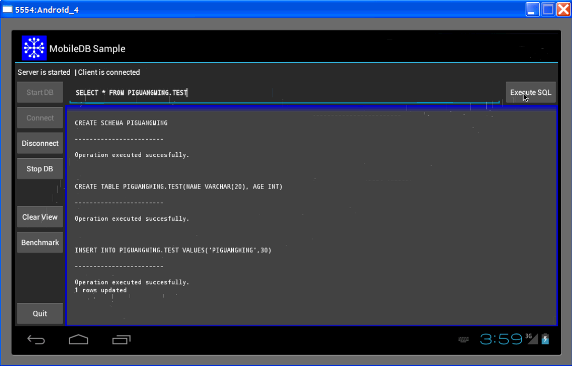Screen dimensions: 572x366
Task: Select the 'Client is connected' status text
Action: pos(109,72)
